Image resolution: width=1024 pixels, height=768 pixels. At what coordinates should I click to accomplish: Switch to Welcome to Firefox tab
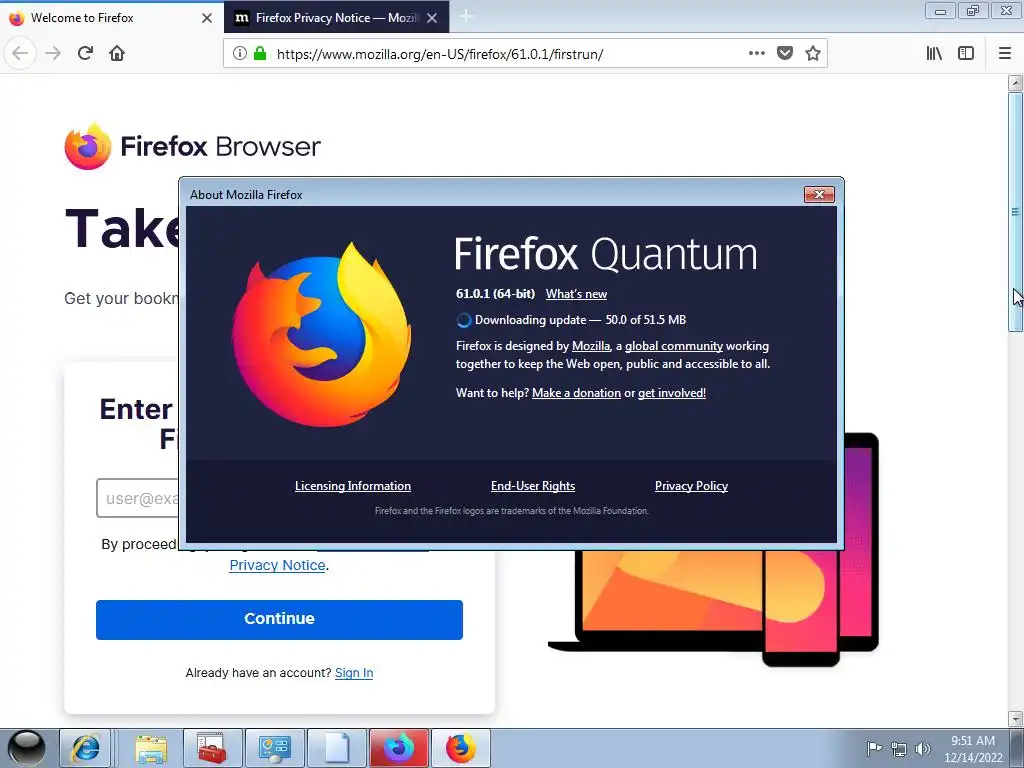click(112, 18)
